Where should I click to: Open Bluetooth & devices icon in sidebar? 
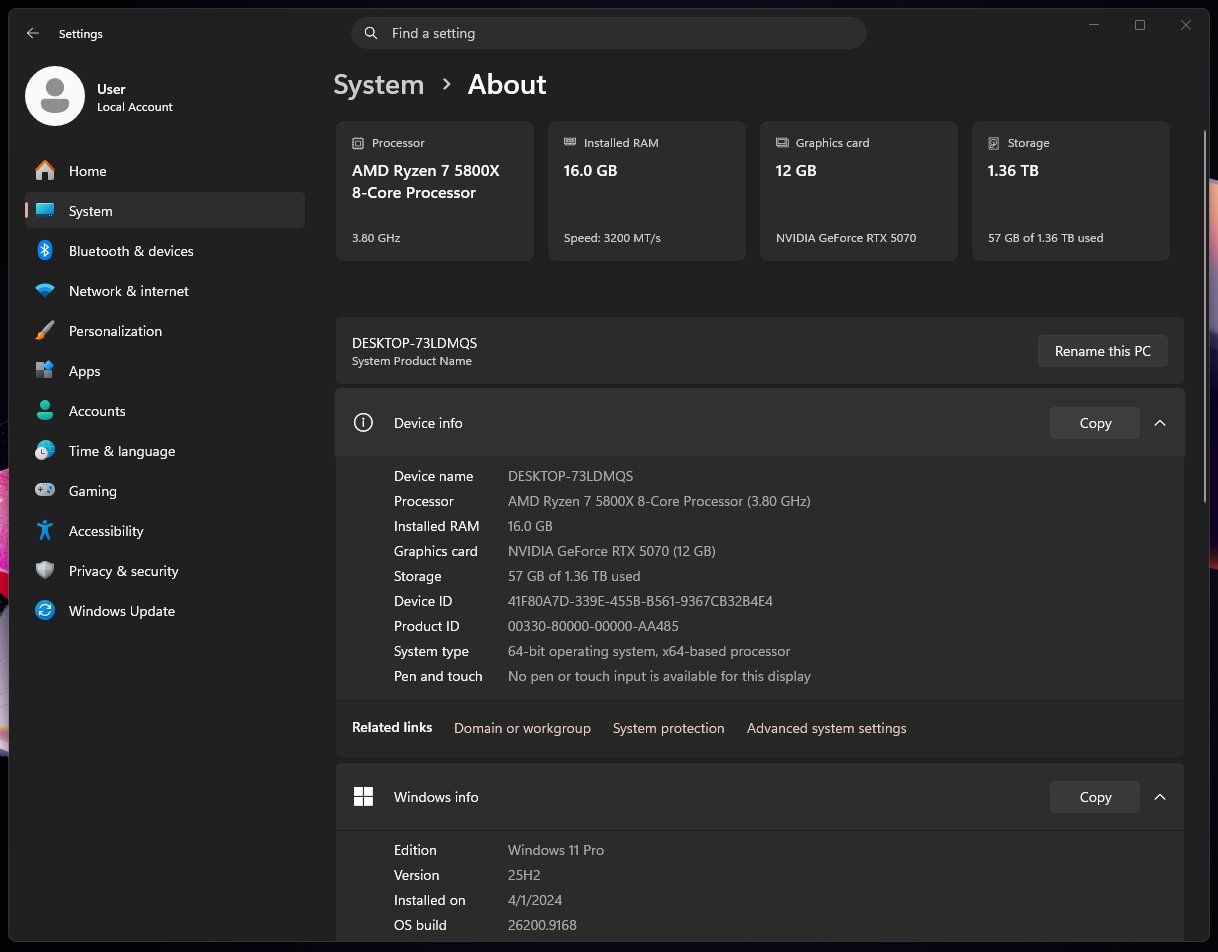click(45, 251)
